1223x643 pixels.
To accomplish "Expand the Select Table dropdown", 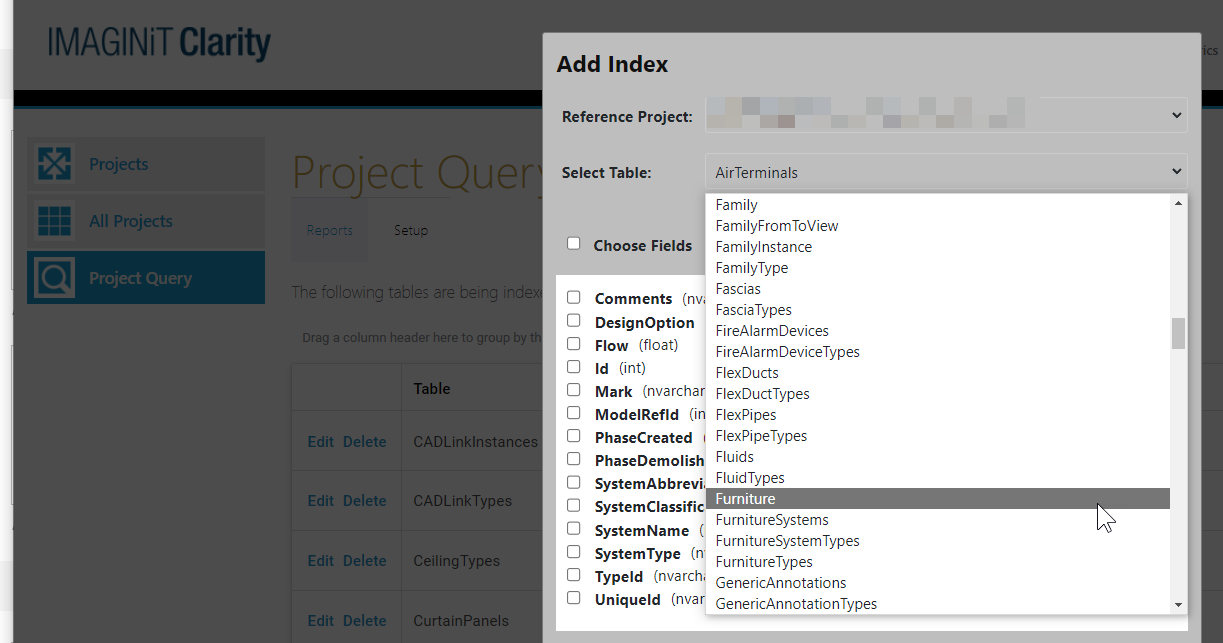I will (x=945, y=172).
